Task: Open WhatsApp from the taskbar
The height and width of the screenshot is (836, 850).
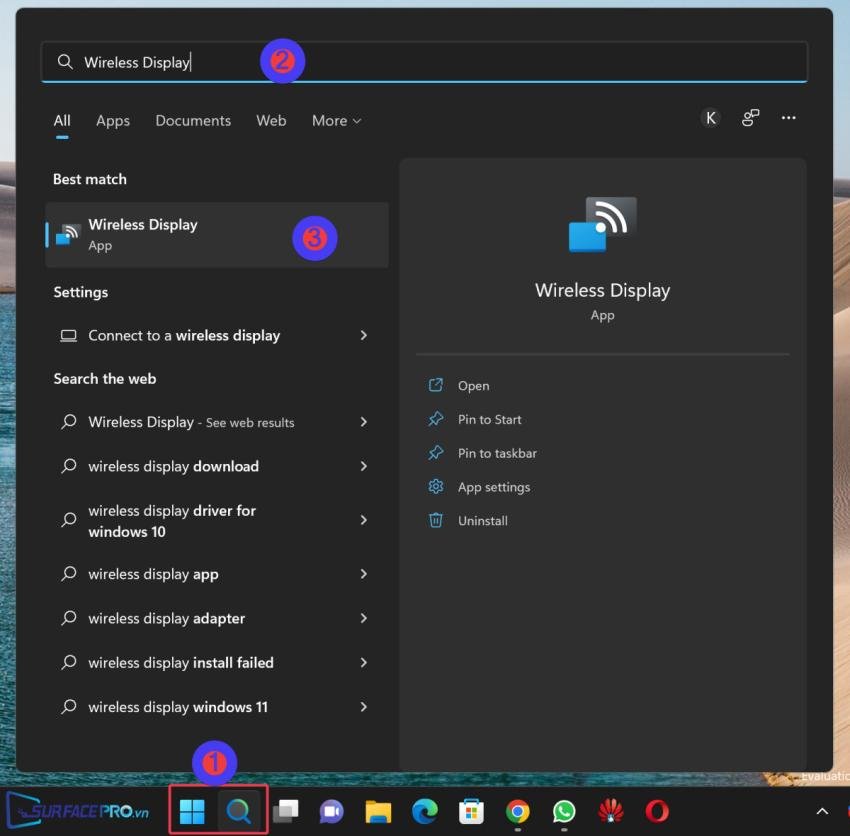Action: 563,811
